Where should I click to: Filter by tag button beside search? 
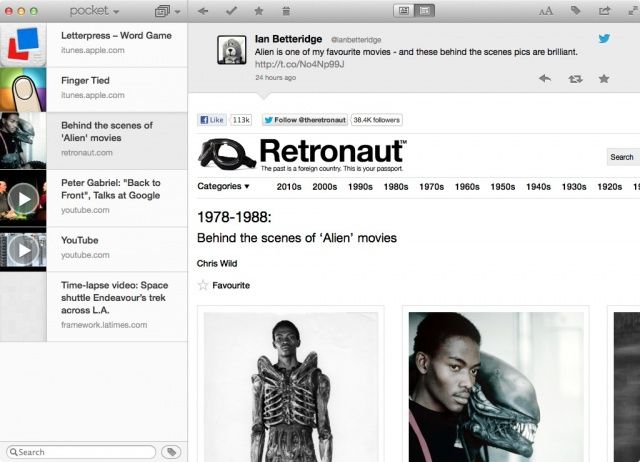171,452
